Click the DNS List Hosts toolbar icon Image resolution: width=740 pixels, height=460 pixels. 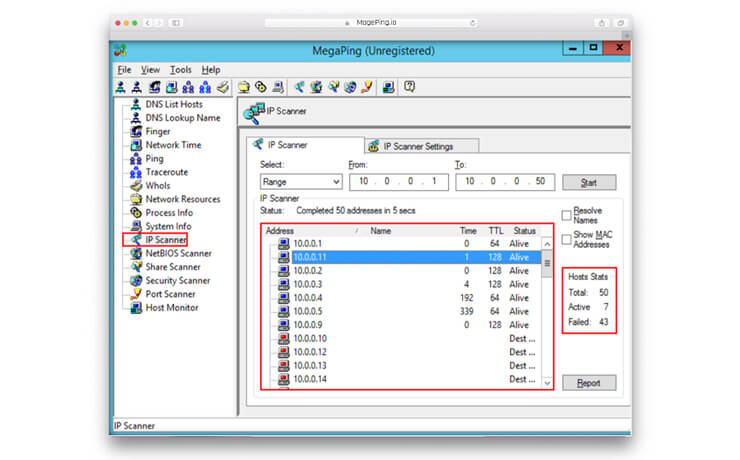pos(121,87)
